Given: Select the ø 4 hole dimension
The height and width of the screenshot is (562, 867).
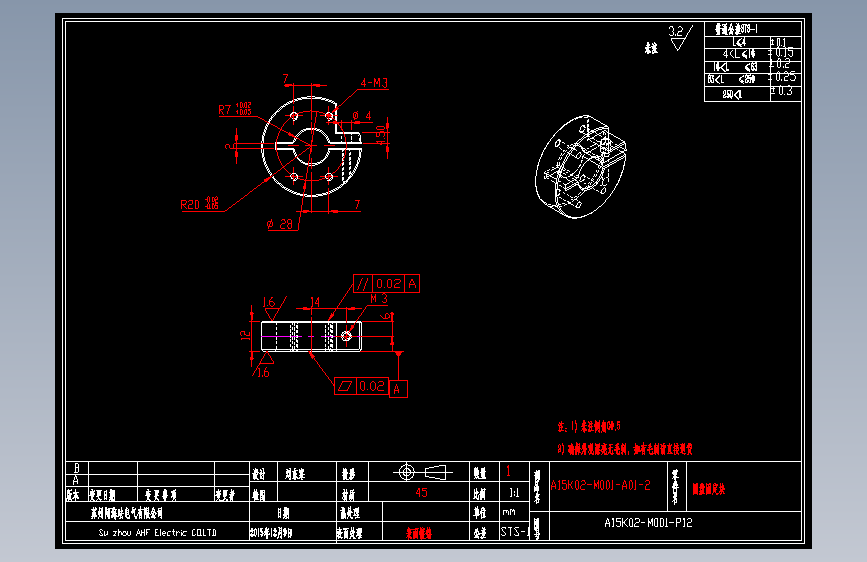Looking at the screenshot, I should pyautogui.click(x=362, y=116).
